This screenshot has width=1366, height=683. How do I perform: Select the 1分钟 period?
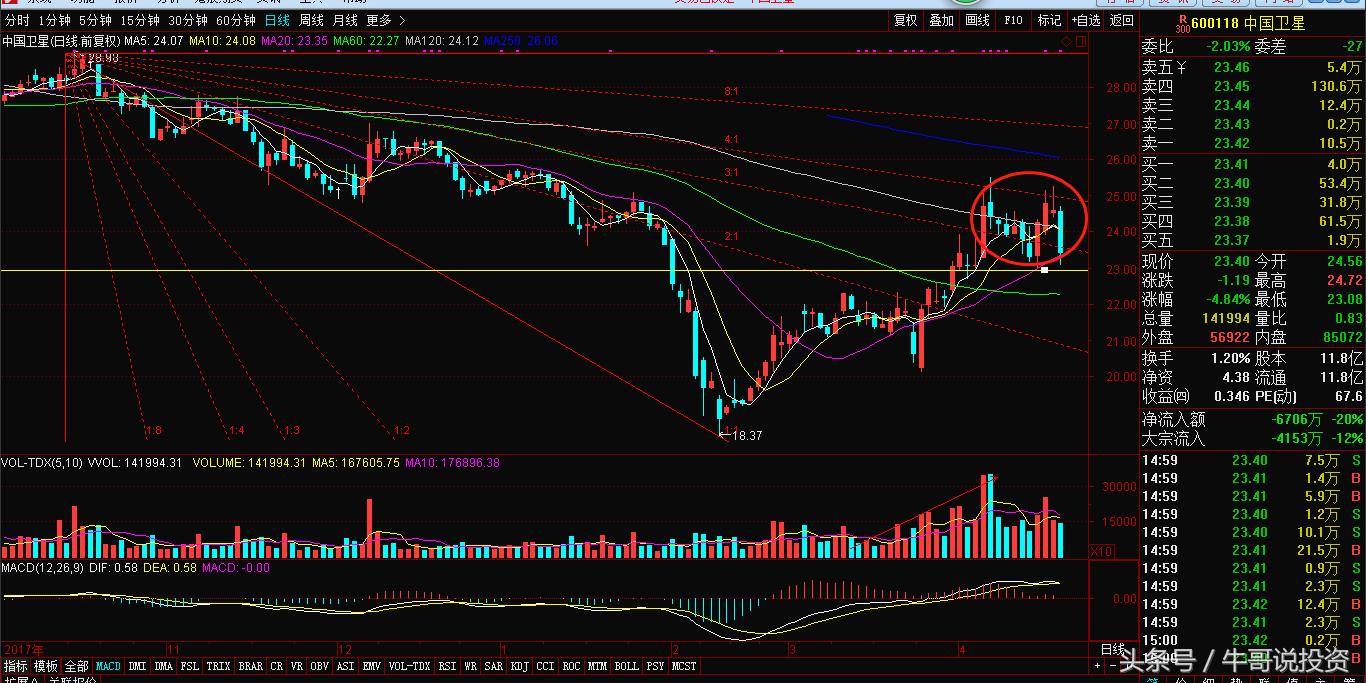pos(54,21)
